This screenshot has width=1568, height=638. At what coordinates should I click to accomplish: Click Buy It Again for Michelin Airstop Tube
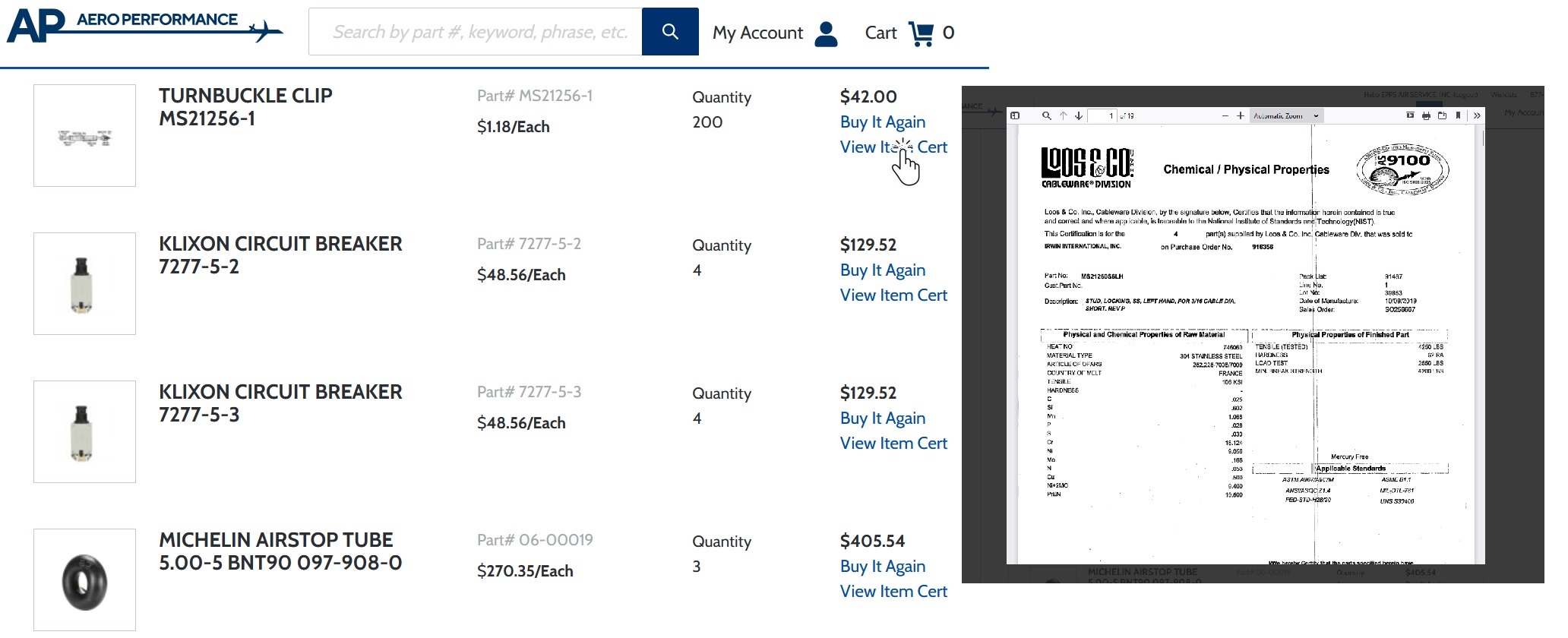883,567
